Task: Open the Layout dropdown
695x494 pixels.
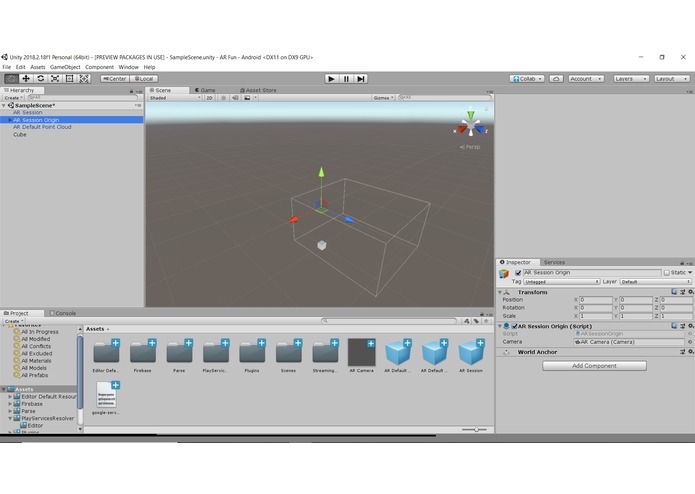Action: click(x=672, y=79)
